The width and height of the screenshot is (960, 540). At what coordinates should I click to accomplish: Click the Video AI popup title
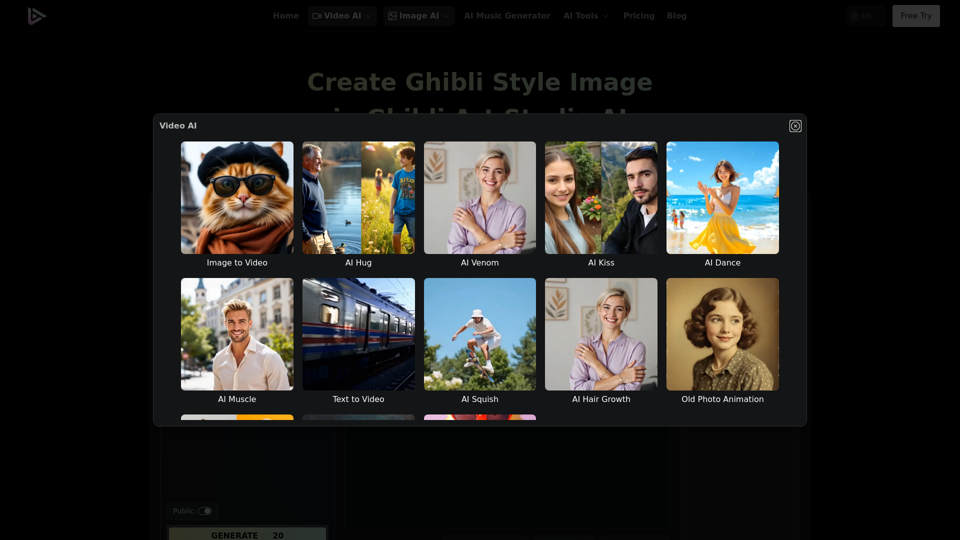point(178,126)
